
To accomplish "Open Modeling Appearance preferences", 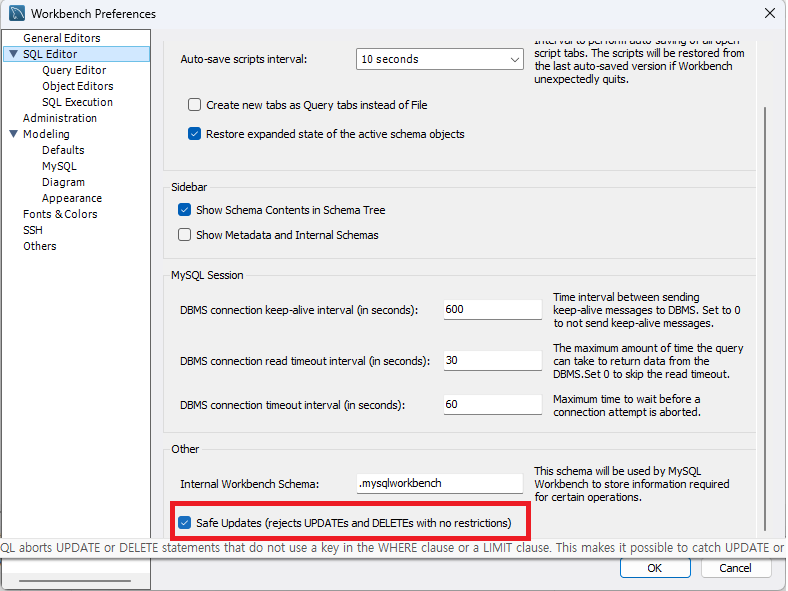I will [72, 199].
